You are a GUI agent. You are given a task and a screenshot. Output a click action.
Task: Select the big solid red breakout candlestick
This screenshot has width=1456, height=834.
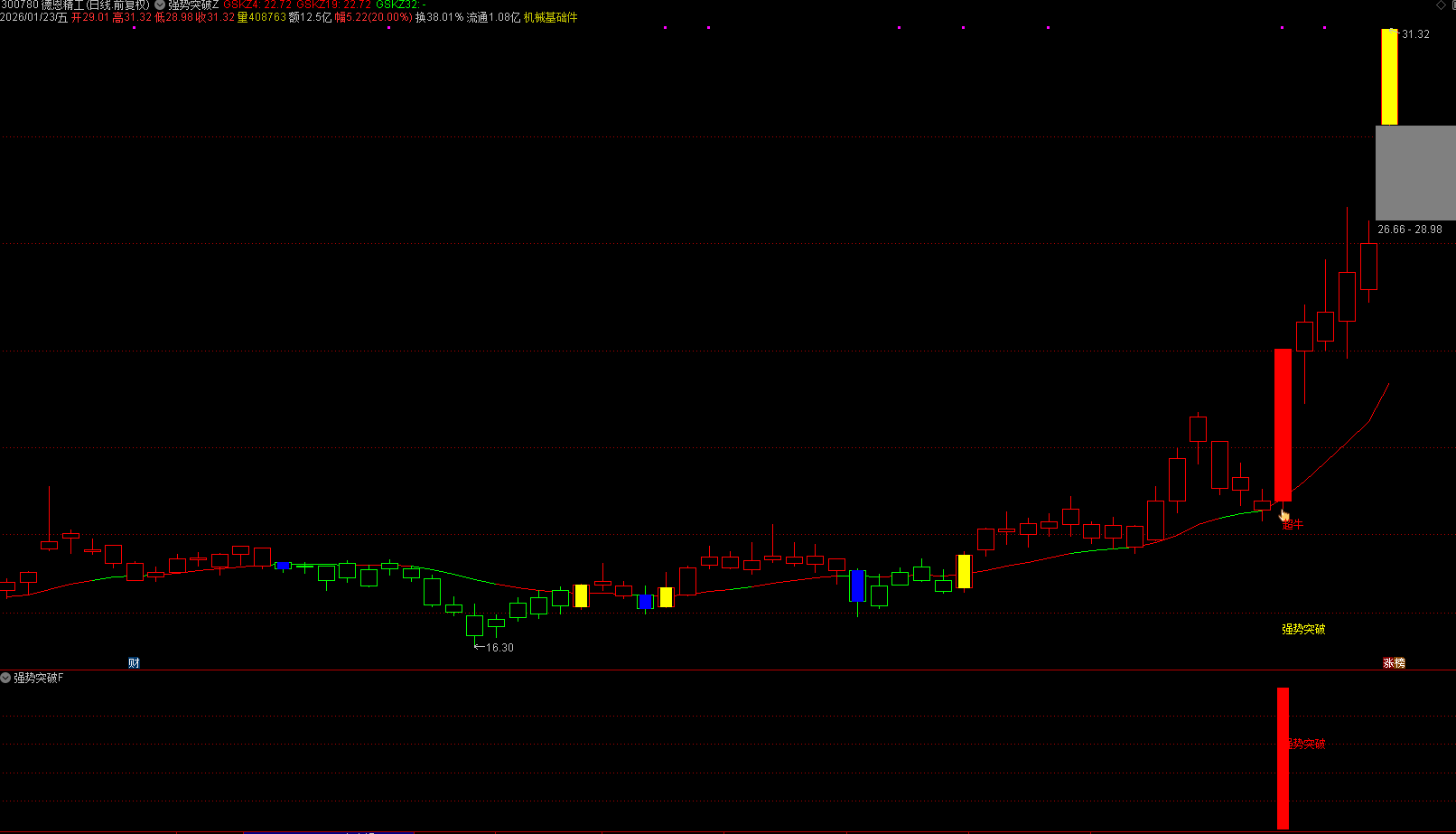pos(1283,425)
